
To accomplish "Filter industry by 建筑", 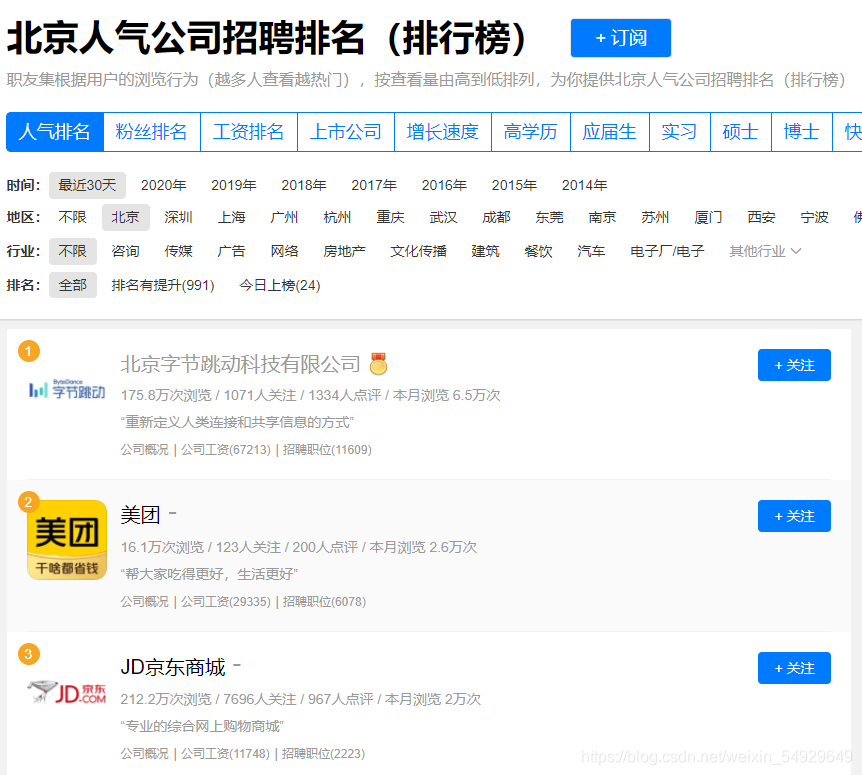I will click(485, 251).
